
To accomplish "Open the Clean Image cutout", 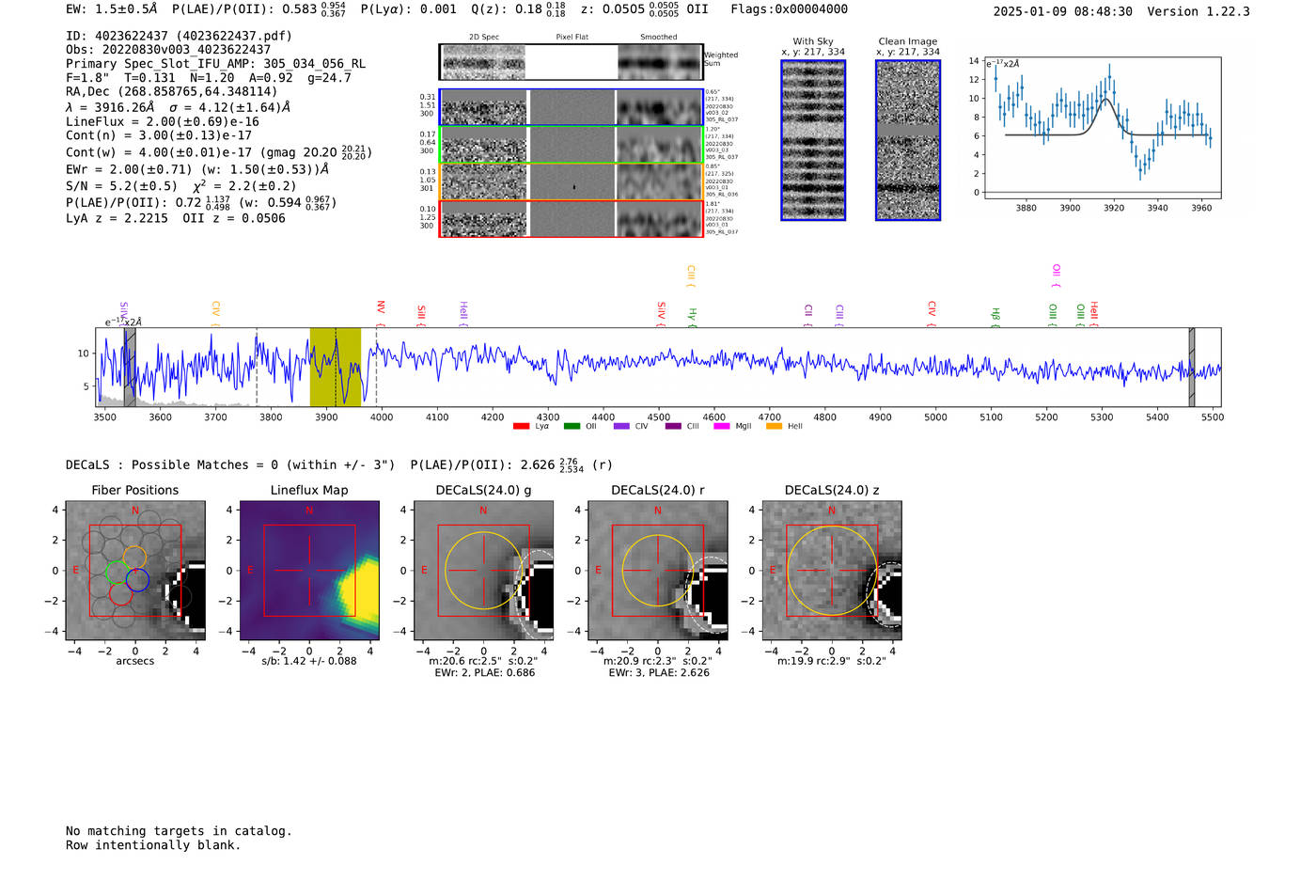I will pyautogui.click(x=908, y=140).
